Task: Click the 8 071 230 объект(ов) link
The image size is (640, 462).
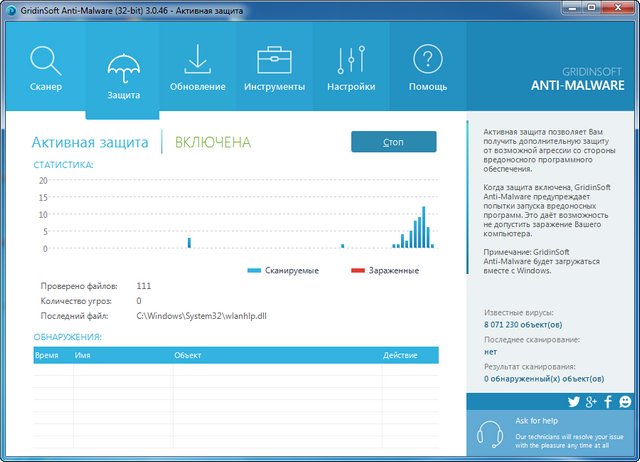Action: (522, 325)
